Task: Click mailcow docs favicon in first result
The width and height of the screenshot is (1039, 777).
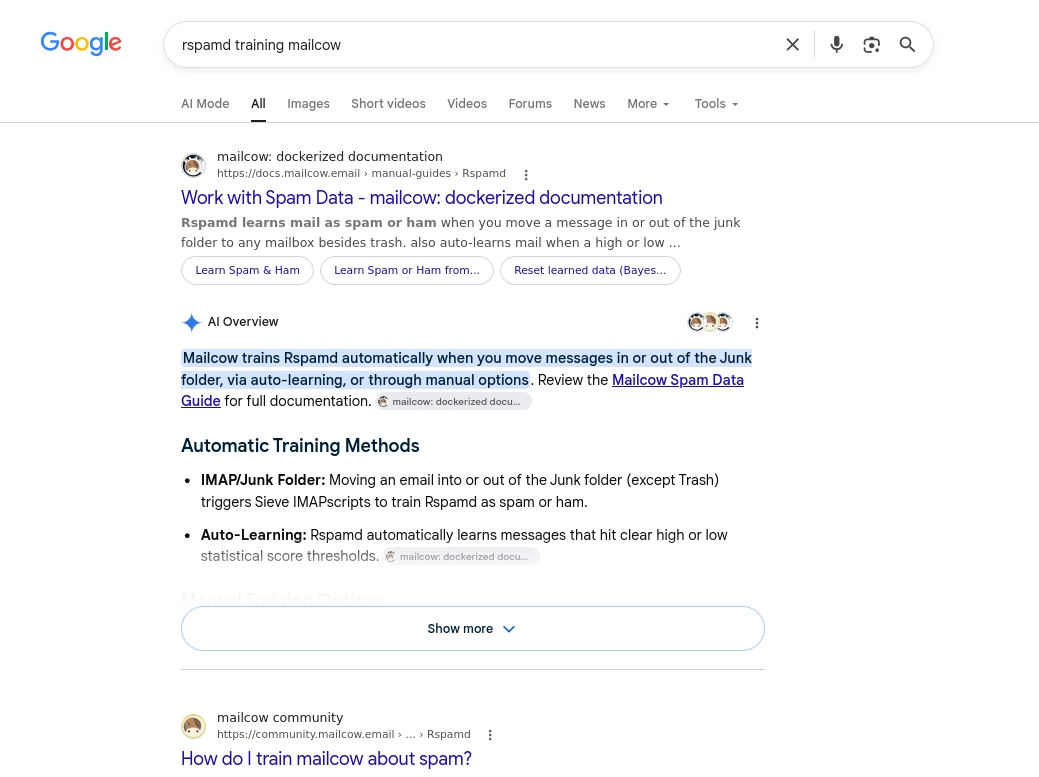Action: point(193,165)
